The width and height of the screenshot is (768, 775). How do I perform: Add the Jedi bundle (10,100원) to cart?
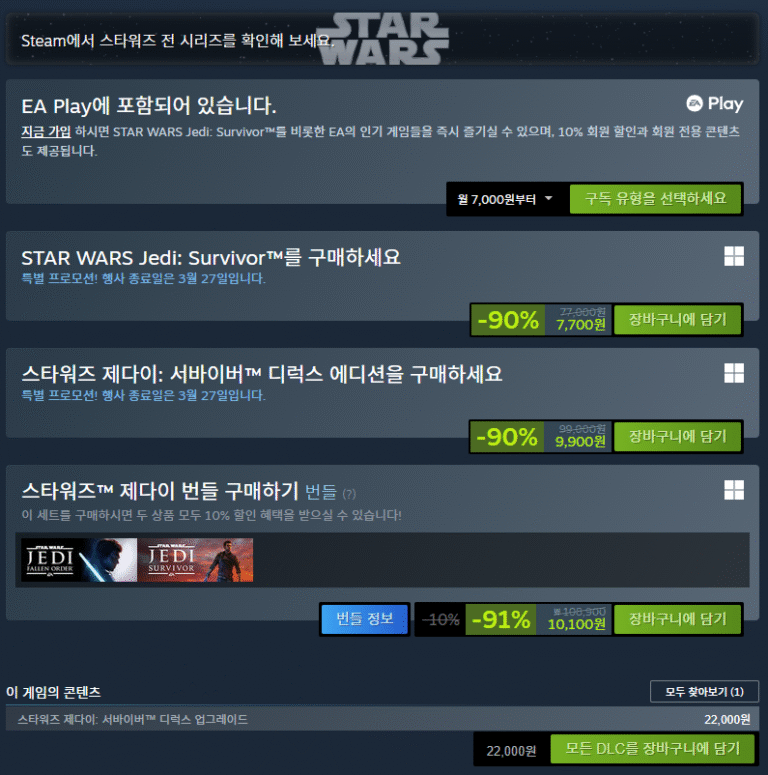[677, 619]
